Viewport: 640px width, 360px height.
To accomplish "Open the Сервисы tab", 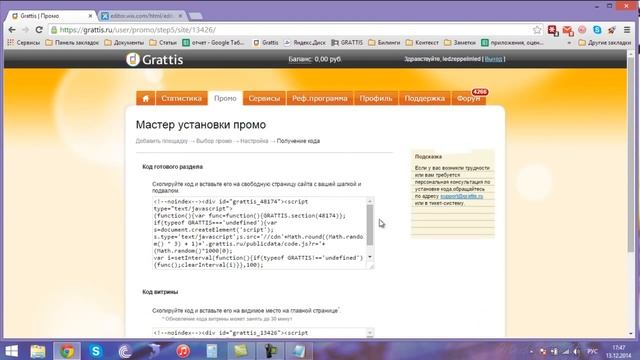I will 264,98.
